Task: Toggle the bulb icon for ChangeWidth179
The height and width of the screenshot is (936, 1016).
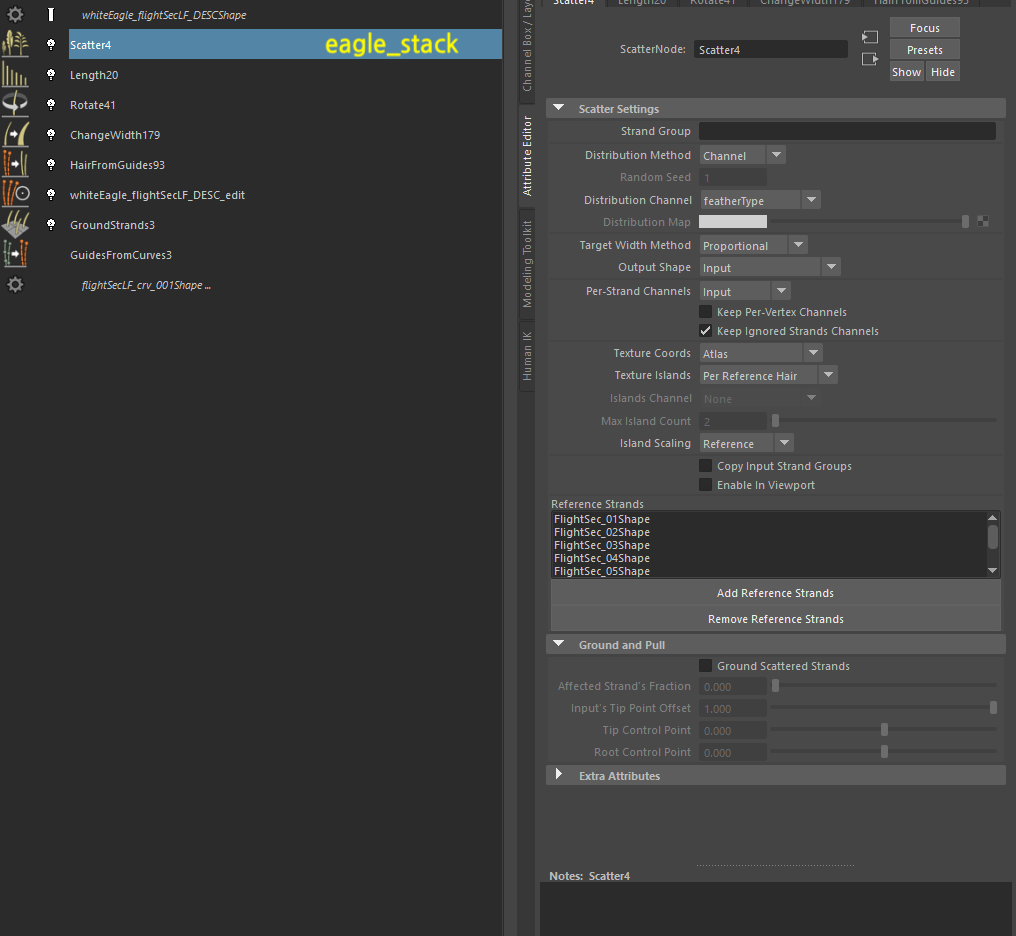Action: coord(51,135)
